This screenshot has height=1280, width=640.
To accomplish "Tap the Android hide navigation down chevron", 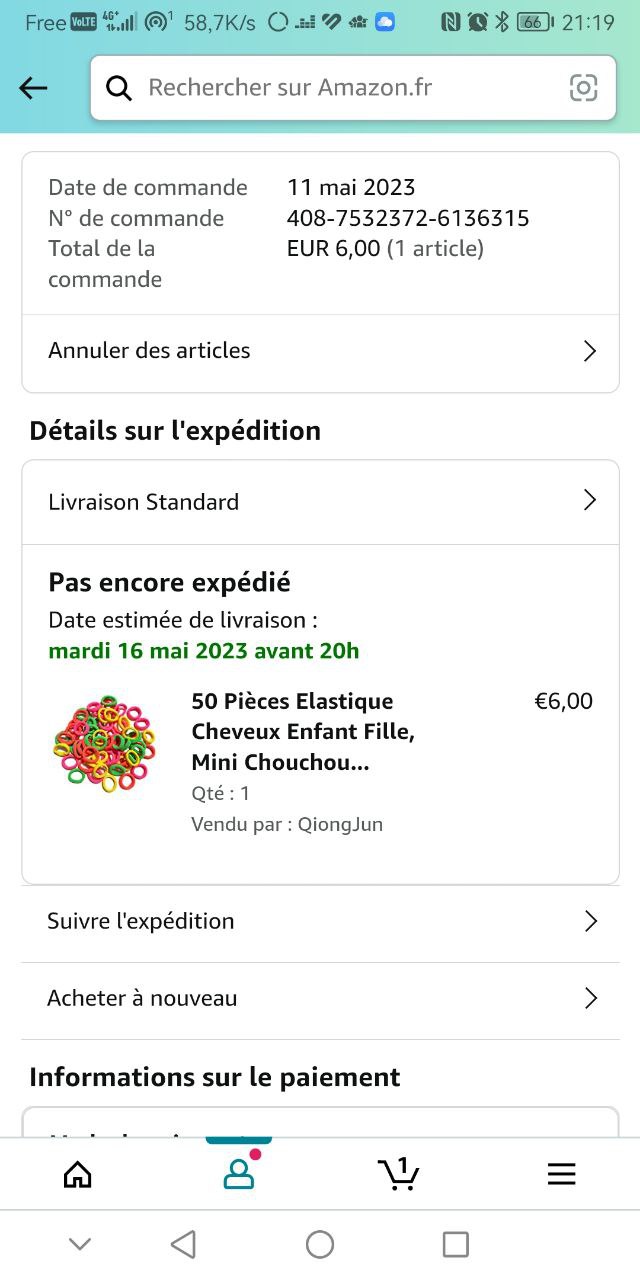I will point(80,1244).
